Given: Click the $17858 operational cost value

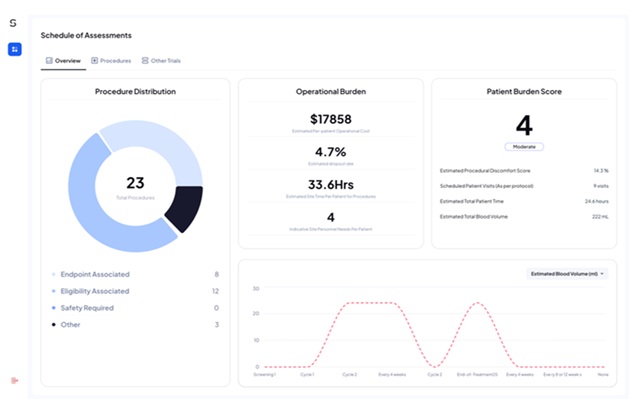Looking at the screenshot, I should 330,120.
